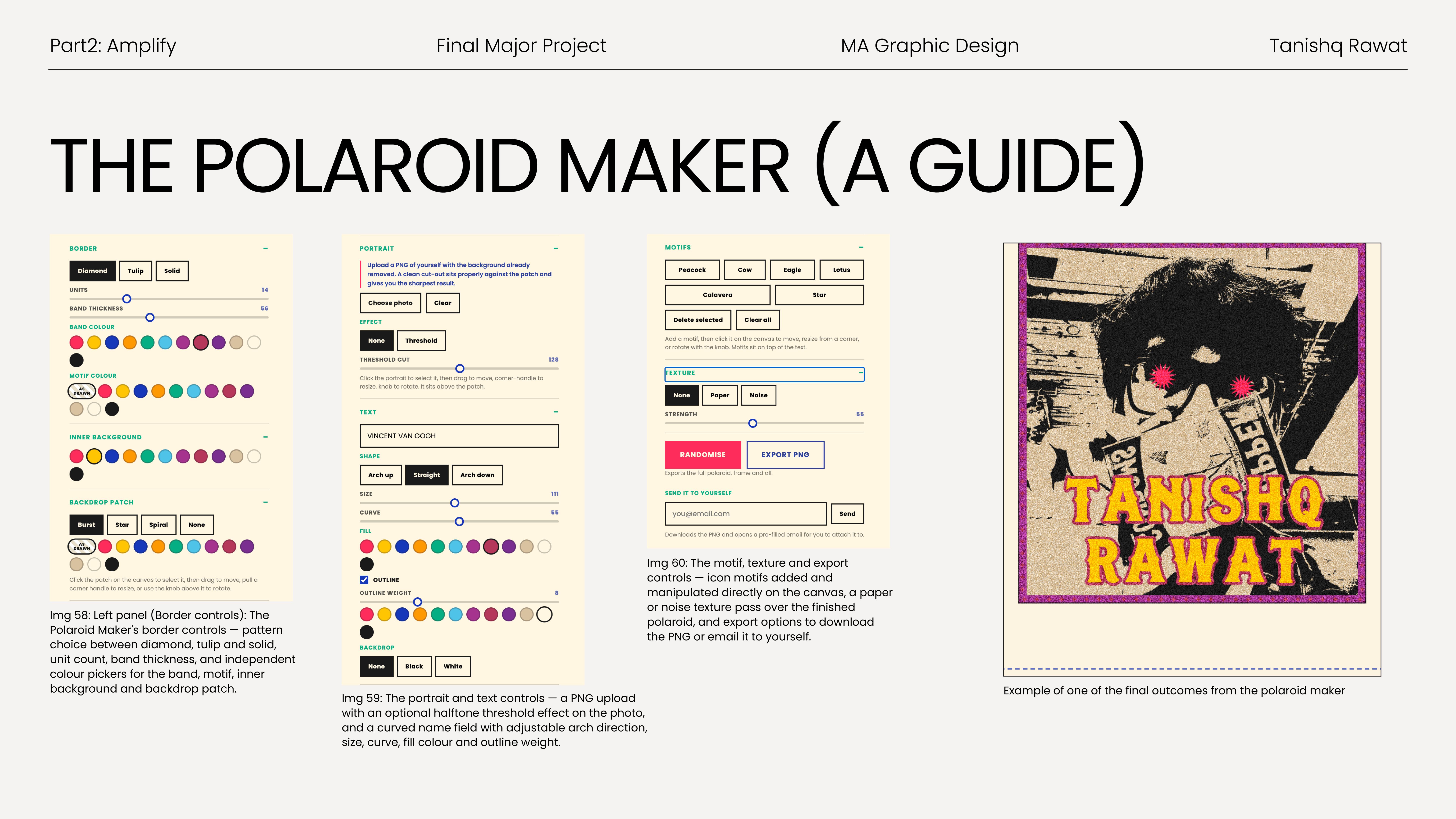Set Texture to None
This screenshot has width=1456, height=819.
pos(682,395)
